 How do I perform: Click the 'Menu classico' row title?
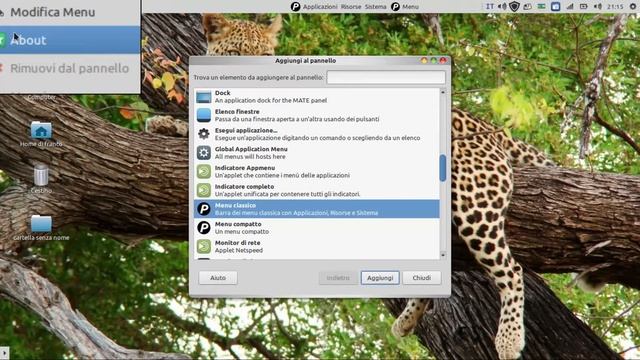236,205
